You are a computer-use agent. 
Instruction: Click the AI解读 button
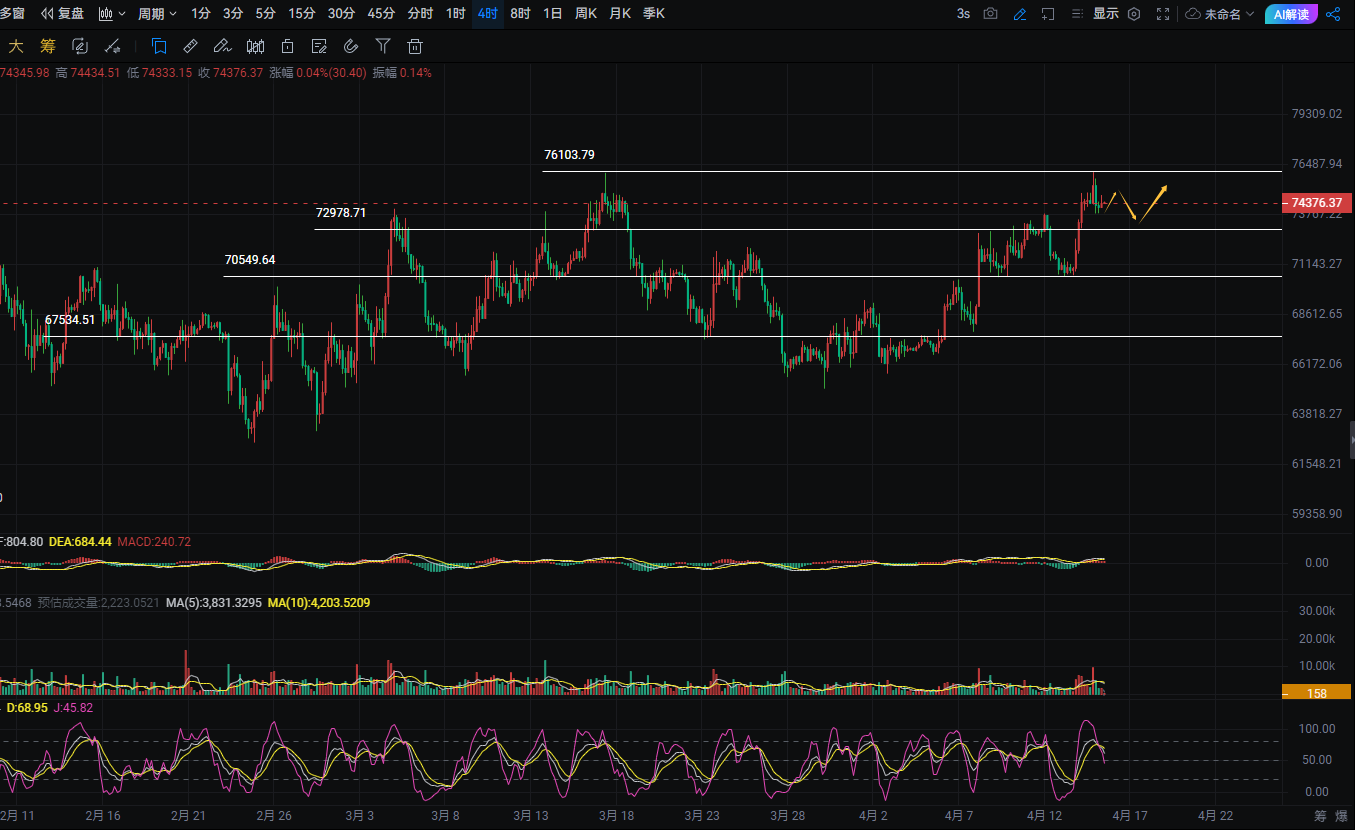click(1291, 14)
